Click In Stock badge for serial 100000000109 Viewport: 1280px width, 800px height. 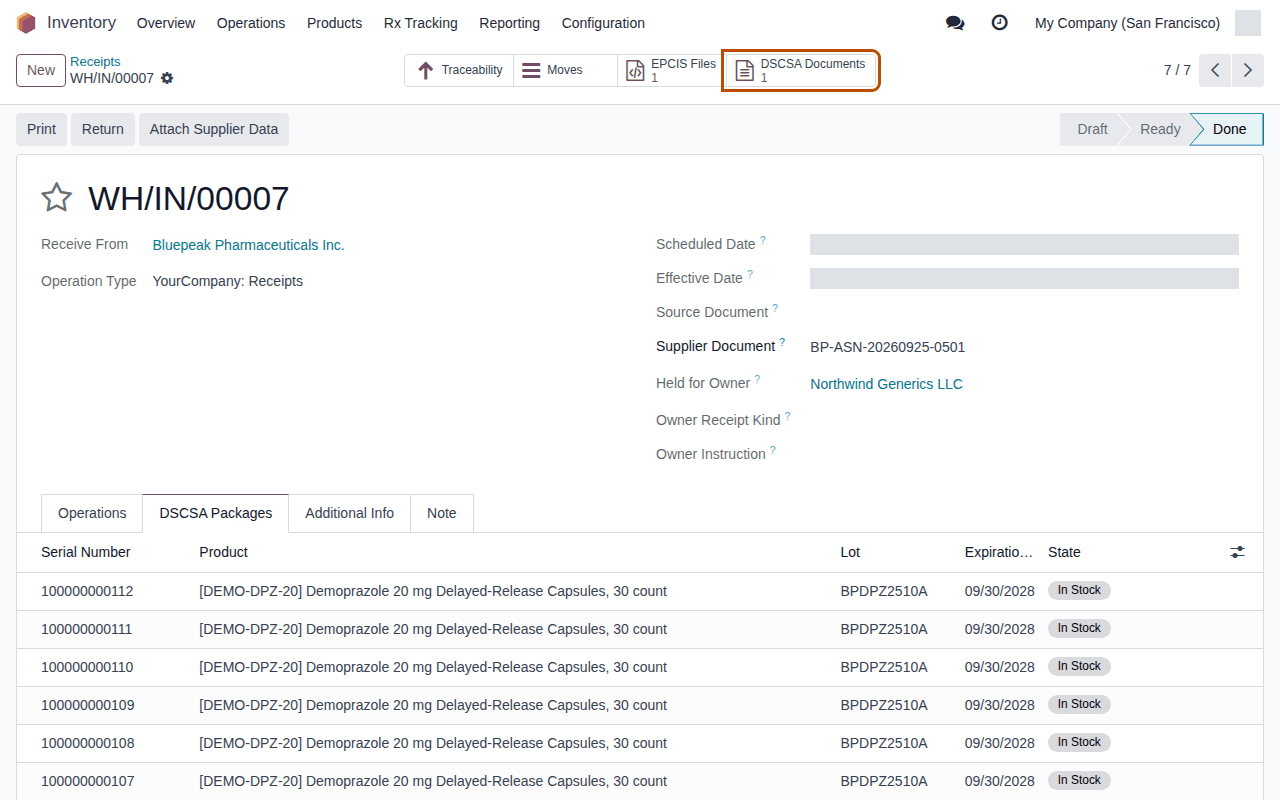1079,704
